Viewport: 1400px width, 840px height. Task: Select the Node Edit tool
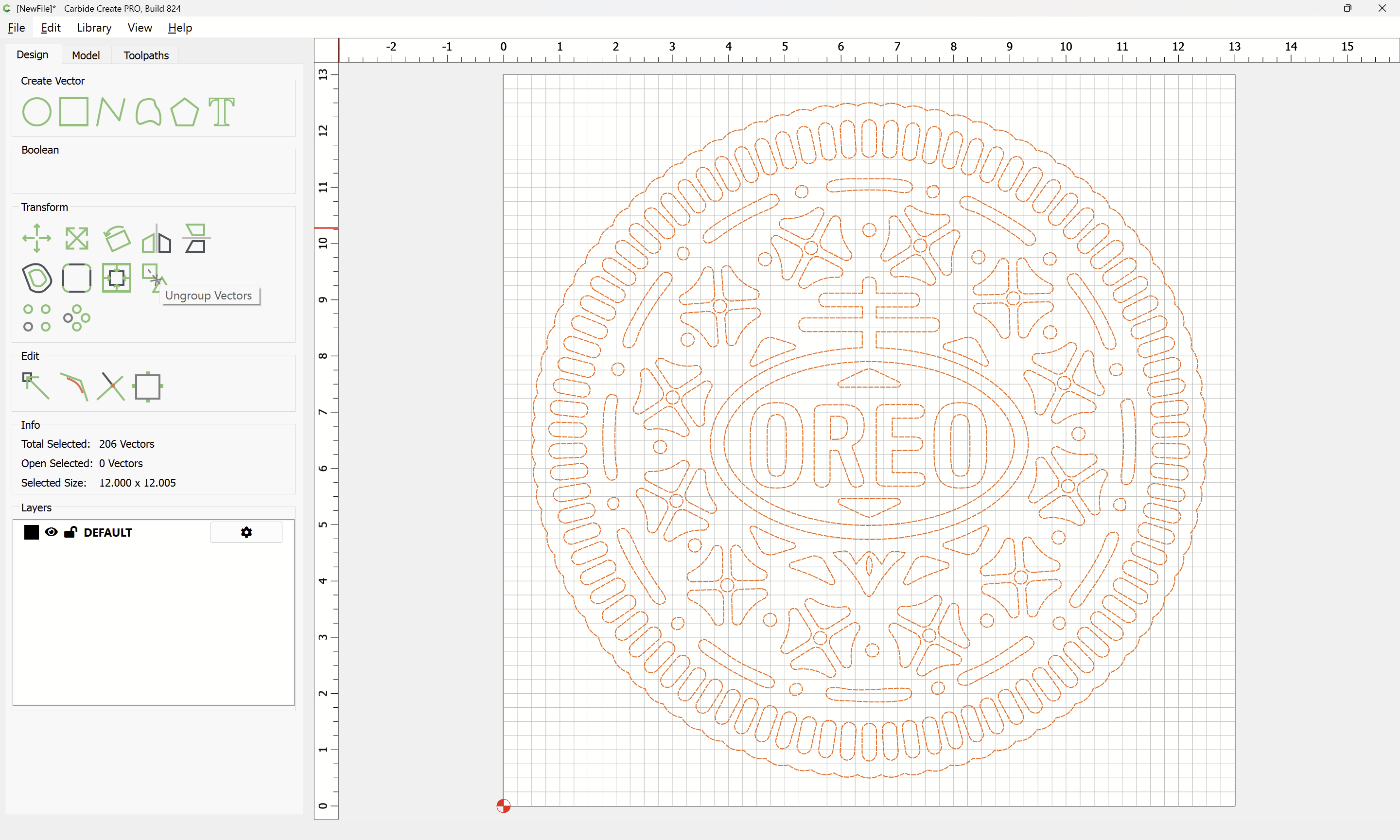tap(35, 386)
